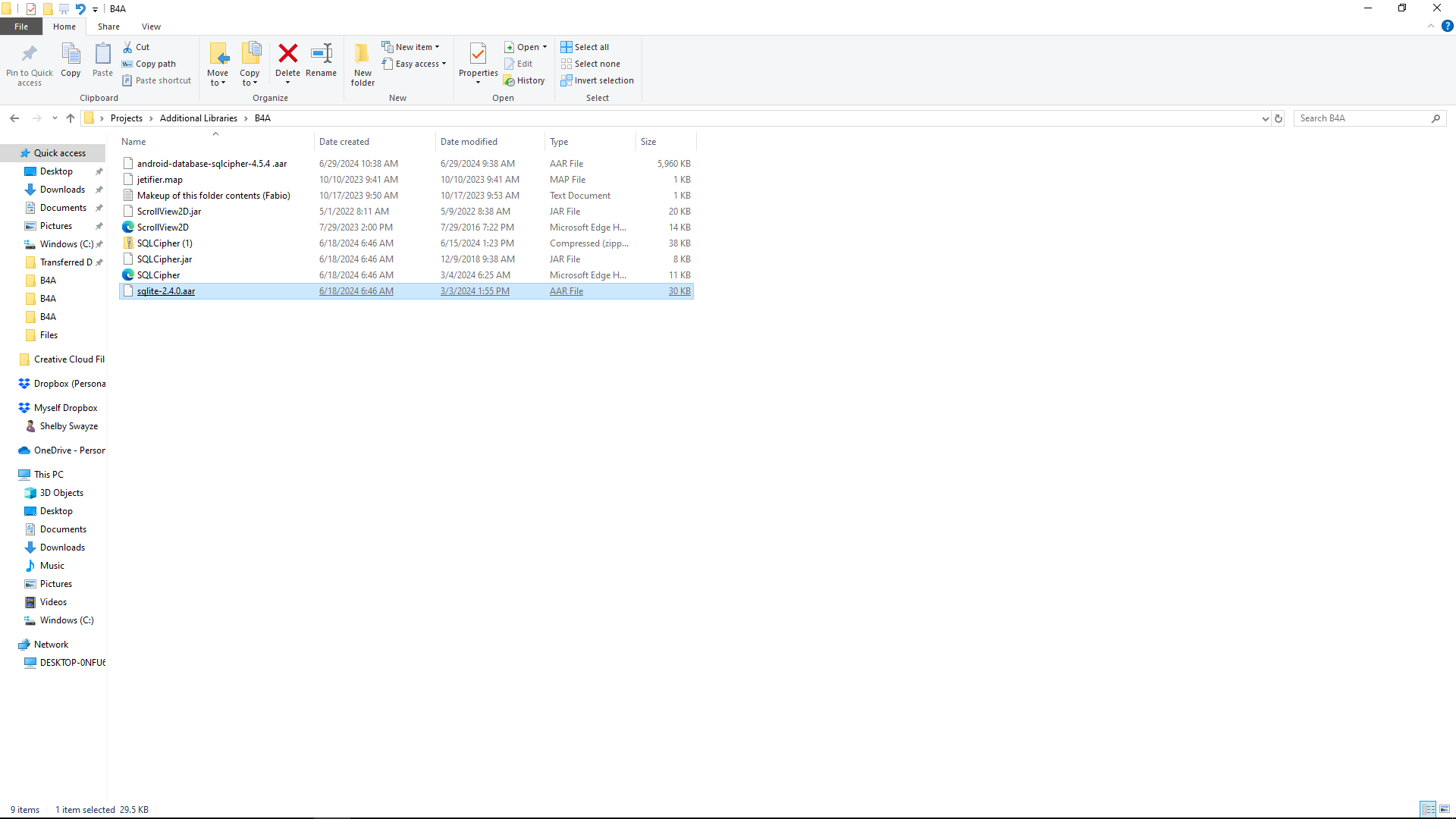Switch to details view in status bar
1456x819 pixels.
[x=1428, y=809]
